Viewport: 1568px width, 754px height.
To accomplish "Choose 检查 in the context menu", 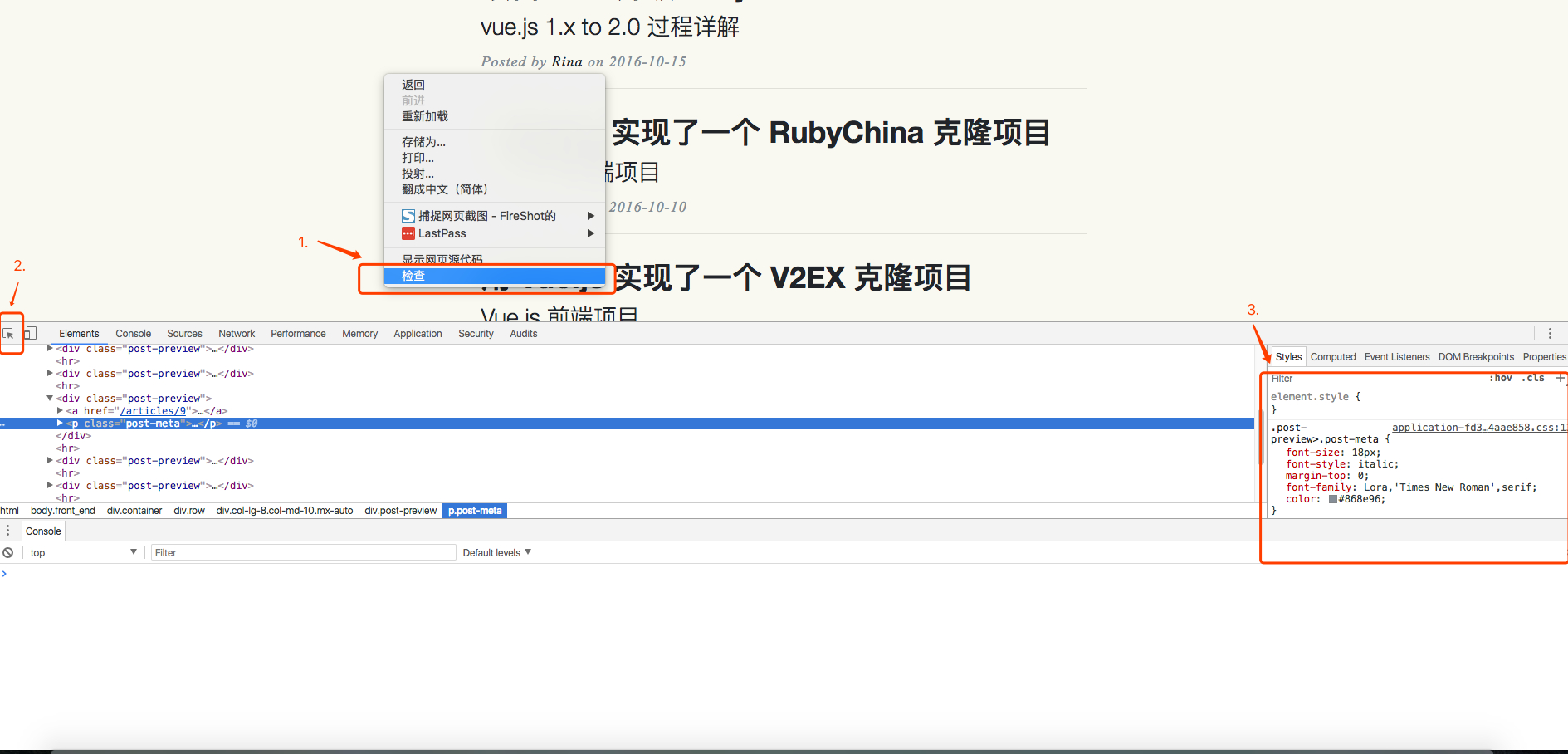I will [495, 276].
